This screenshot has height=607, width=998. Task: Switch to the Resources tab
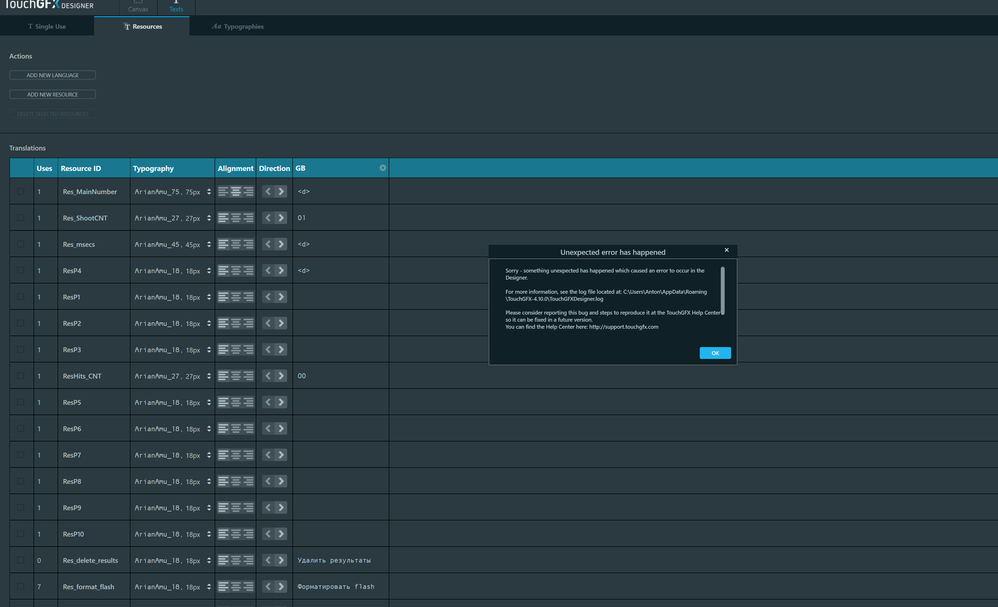(142, 26)
